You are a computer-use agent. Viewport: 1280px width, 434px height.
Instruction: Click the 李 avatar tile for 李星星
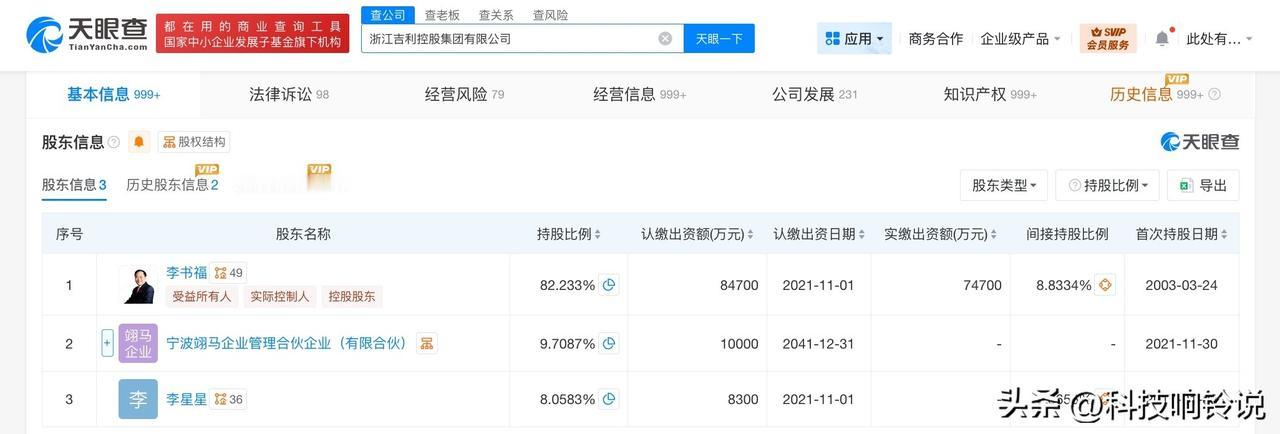[138, 399]
